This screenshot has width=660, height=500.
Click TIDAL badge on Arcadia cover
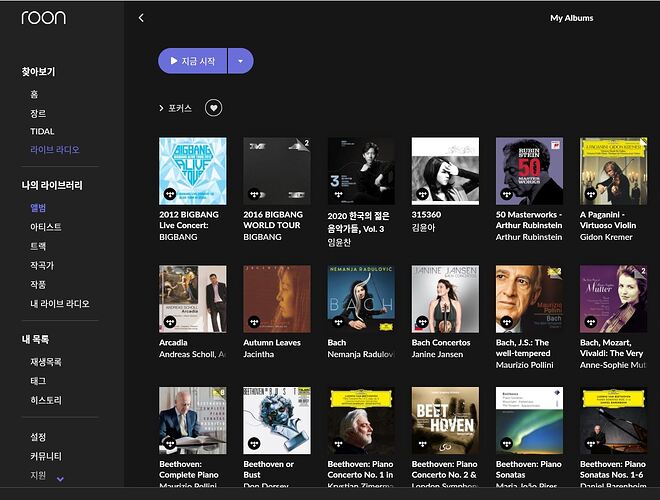point(170,322)
